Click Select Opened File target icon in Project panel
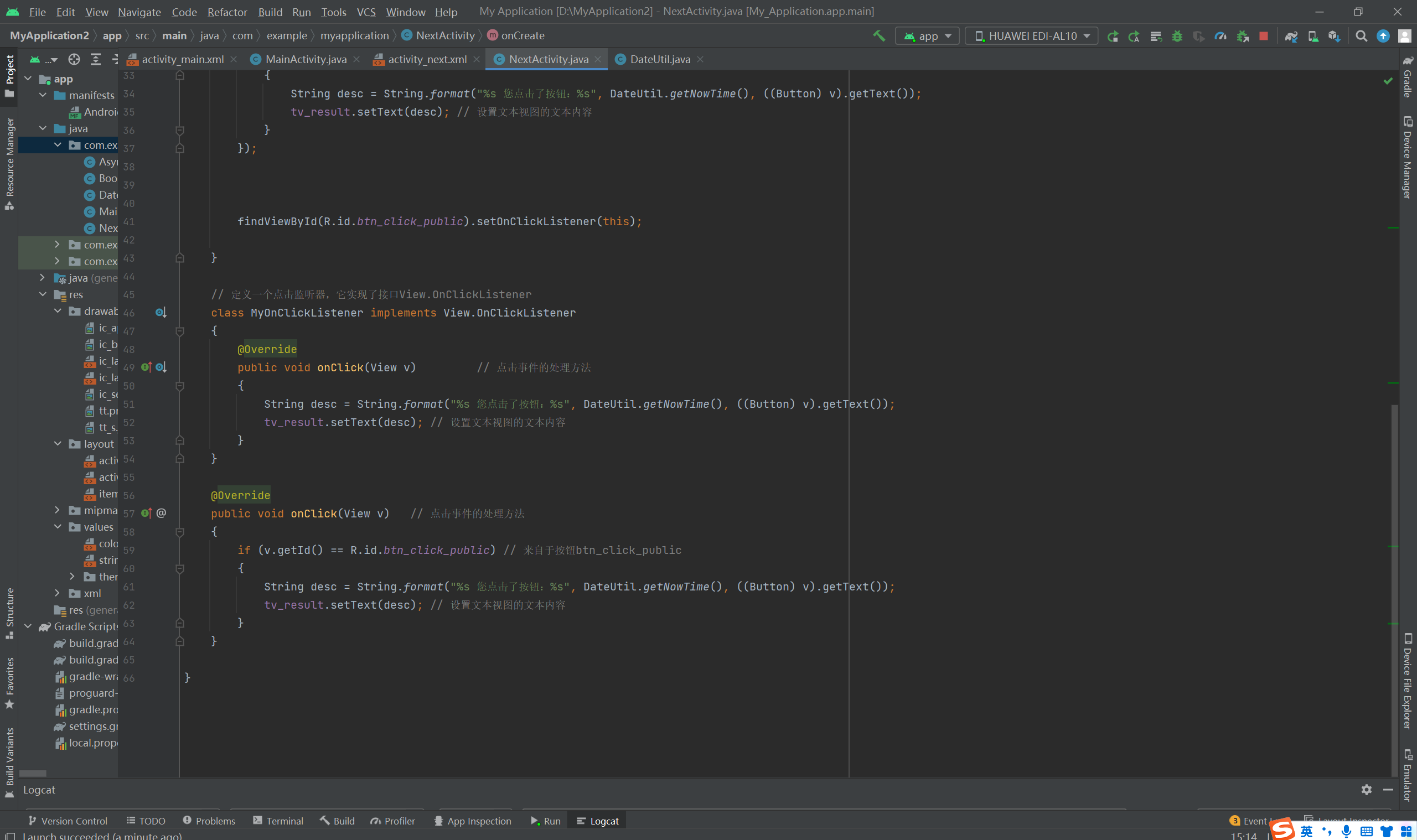Image resolution: width=1417 pixels, height=840 pixels. point(74,59)
